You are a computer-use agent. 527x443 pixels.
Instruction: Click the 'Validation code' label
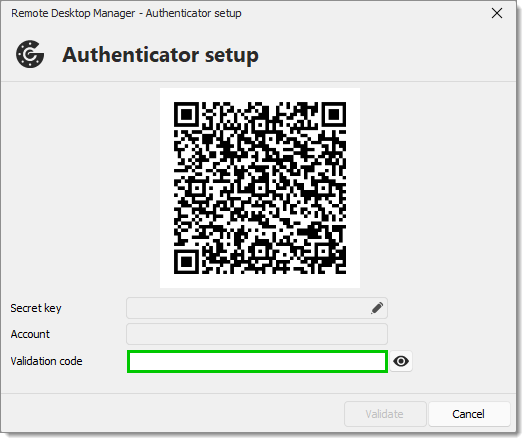46,361
